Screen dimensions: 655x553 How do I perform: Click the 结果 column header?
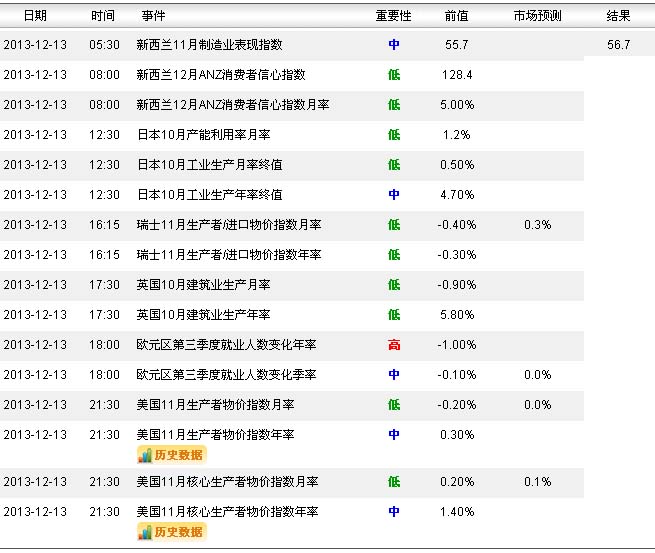(618, 16)
